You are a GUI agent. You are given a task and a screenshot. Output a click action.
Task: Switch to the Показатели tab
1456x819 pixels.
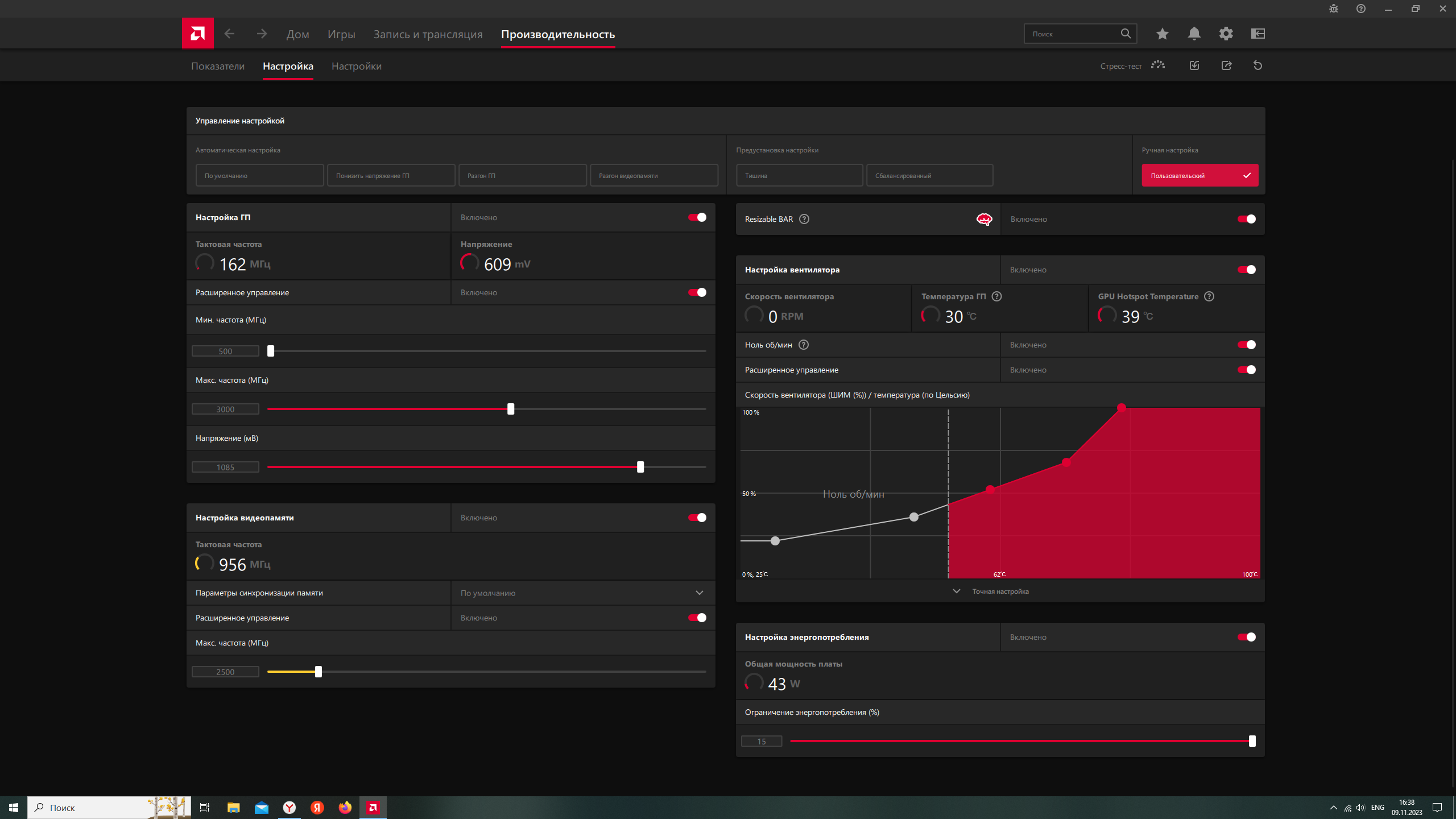218,66
